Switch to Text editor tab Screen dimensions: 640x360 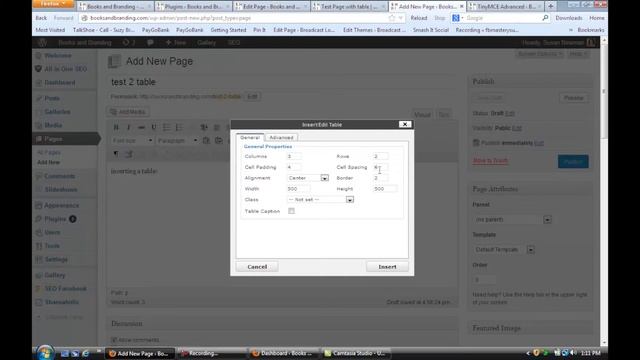444,115
